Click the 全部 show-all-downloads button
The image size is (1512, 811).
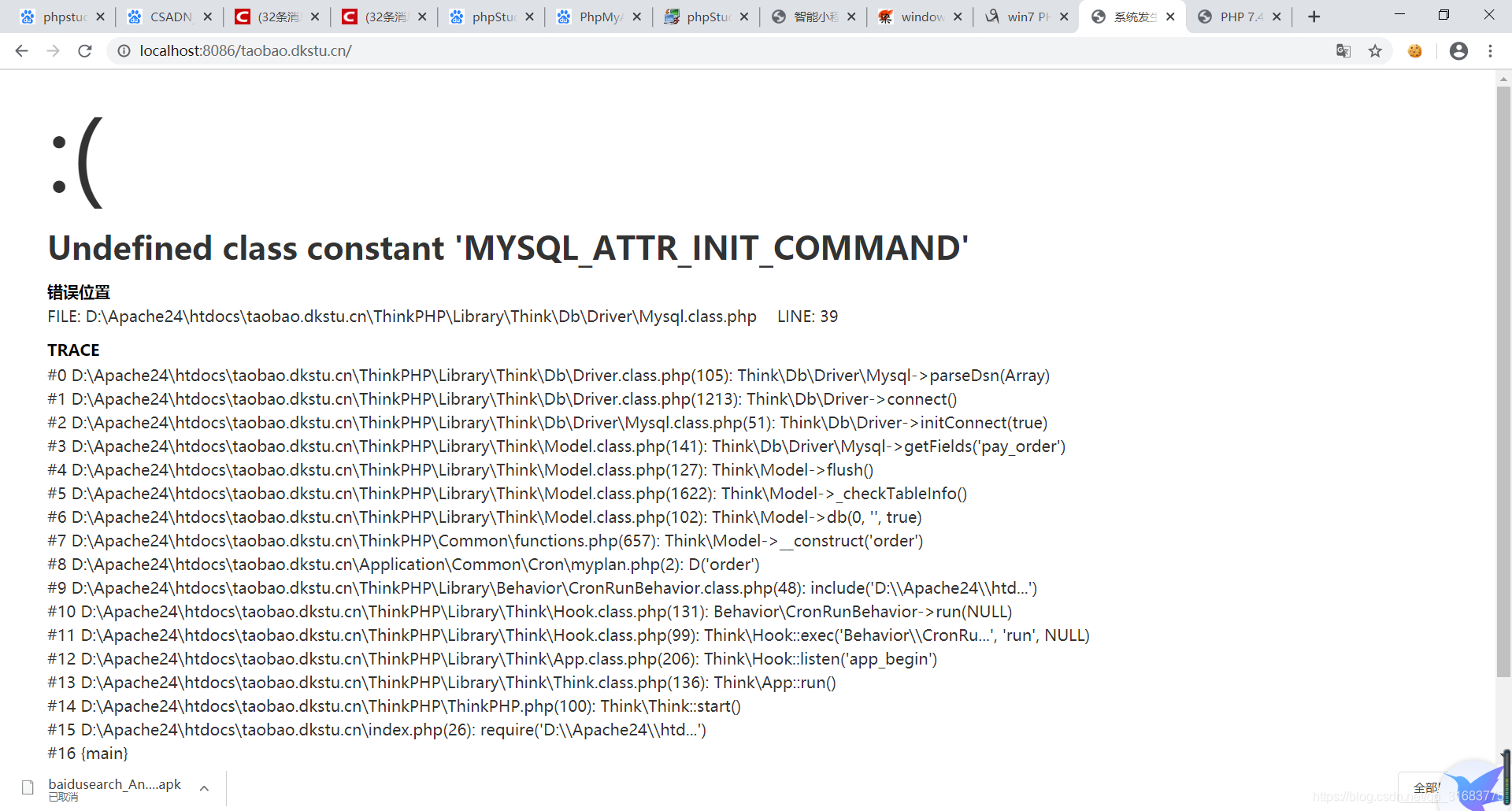tap(1427, 787)
